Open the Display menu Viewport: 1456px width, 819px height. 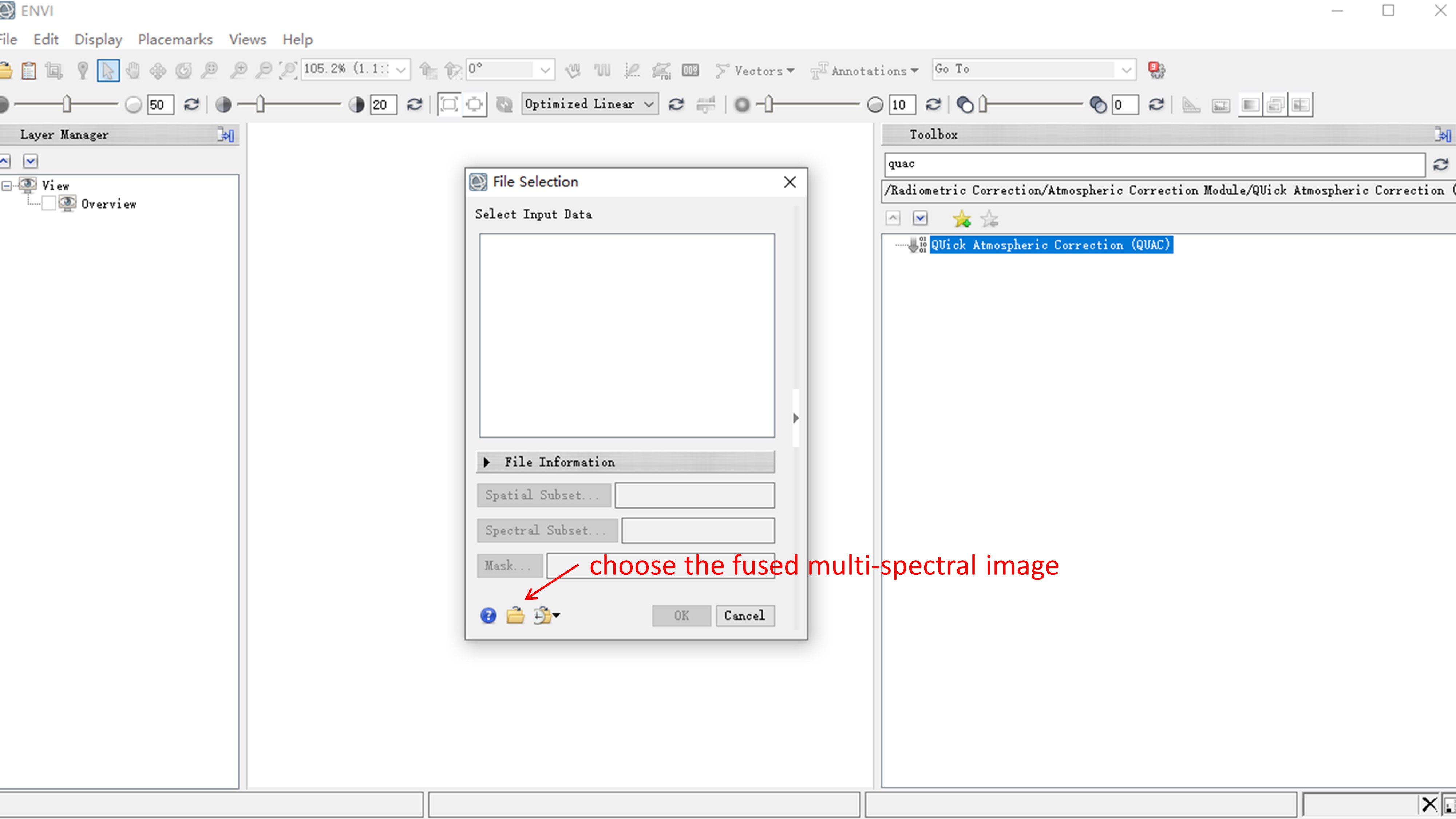pyautogui.click(x=97, y=39)
